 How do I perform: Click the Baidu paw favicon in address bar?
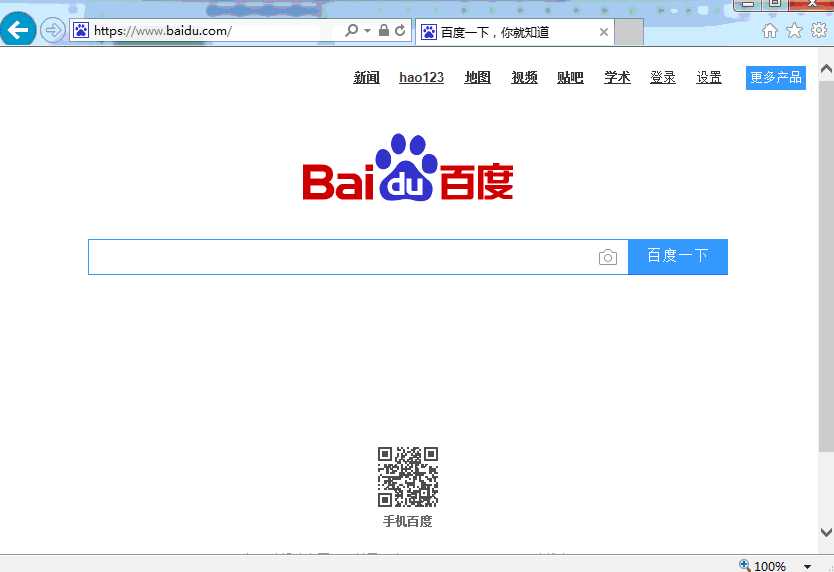81,30
